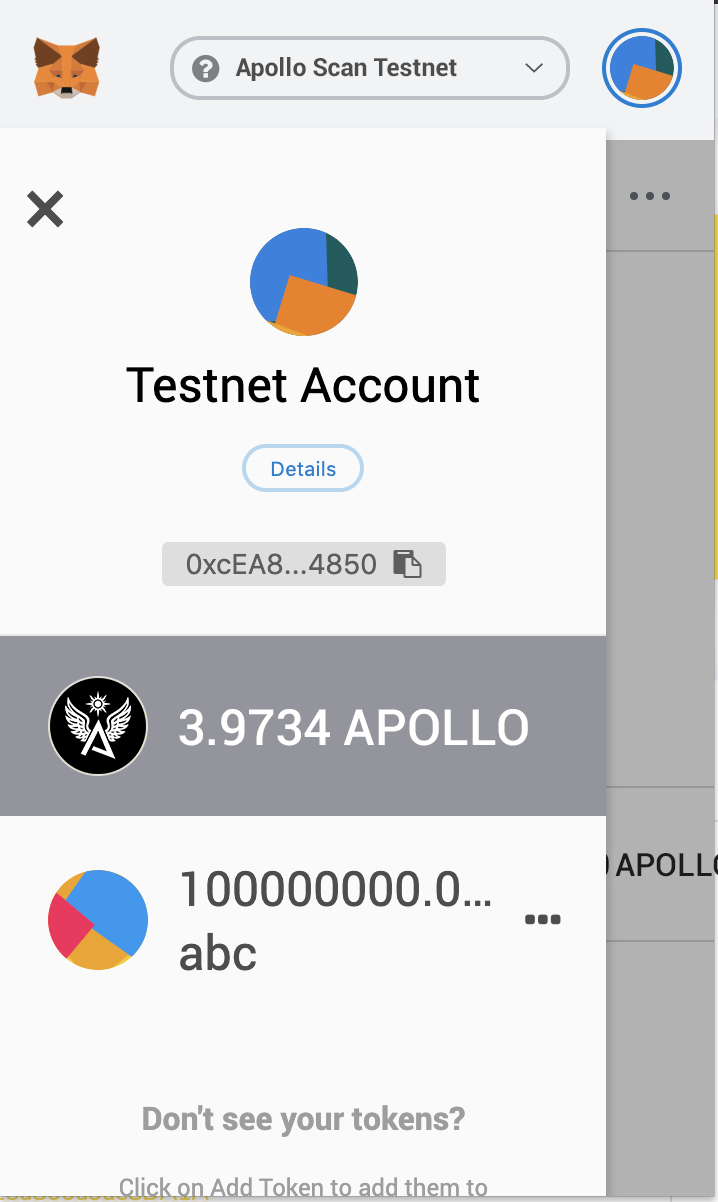Viewport: 718px width, 1202px height.
Task: Open account Details
Action: click(303, 468)
